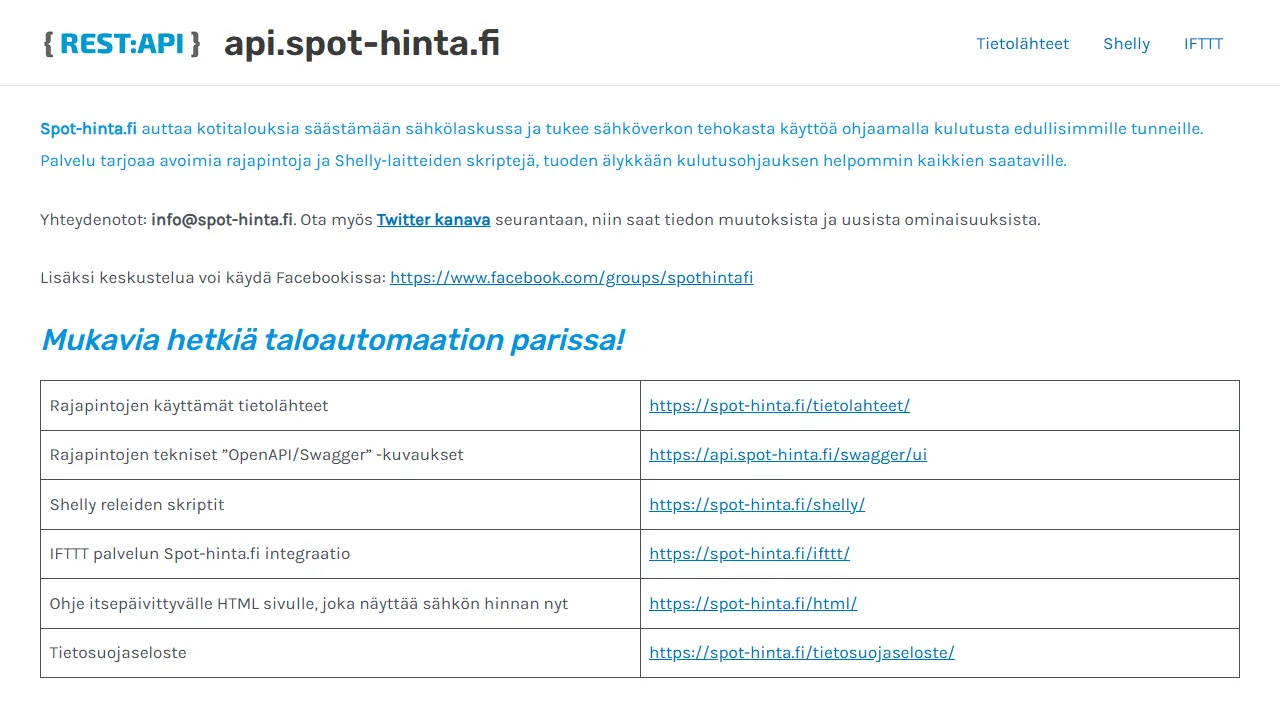Open https://spot-hinta.fi/tietolahteet/ link
Image resolution: width=1280 pixels, height=720 pixels.
pos(779,405)
